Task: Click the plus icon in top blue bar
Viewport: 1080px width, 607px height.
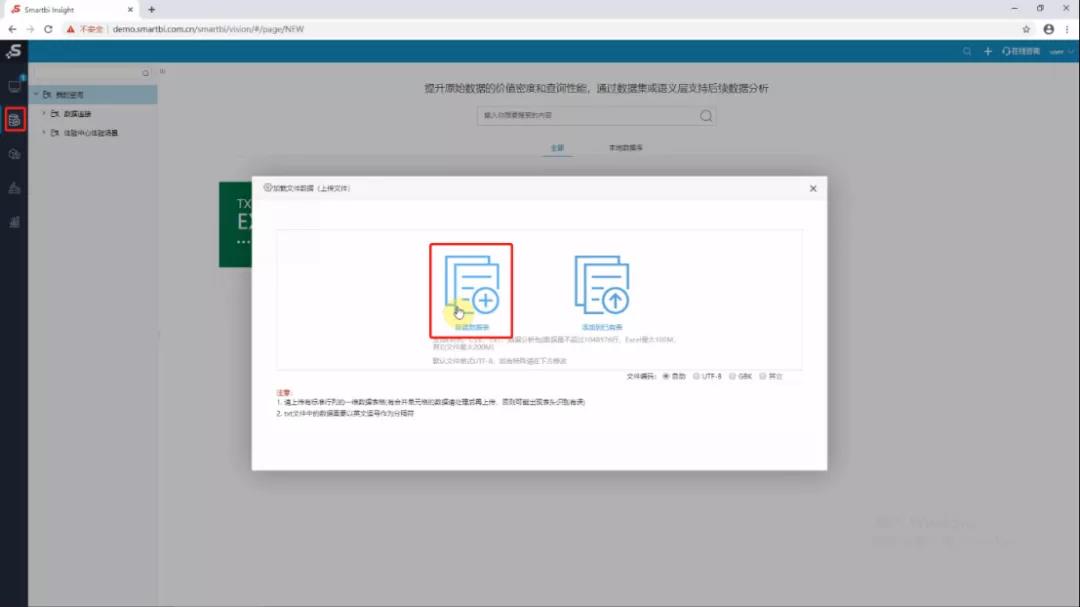Action: click(988, 52)
